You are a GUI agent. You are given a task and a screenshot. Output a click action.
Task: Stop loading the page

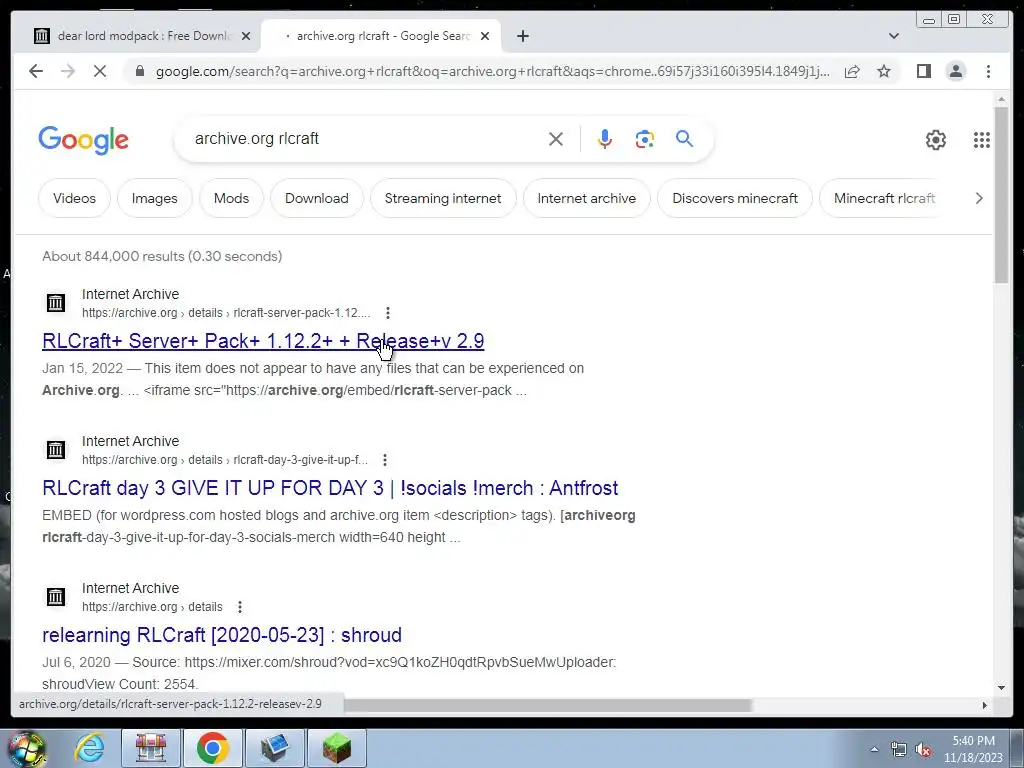pos(100,71)
